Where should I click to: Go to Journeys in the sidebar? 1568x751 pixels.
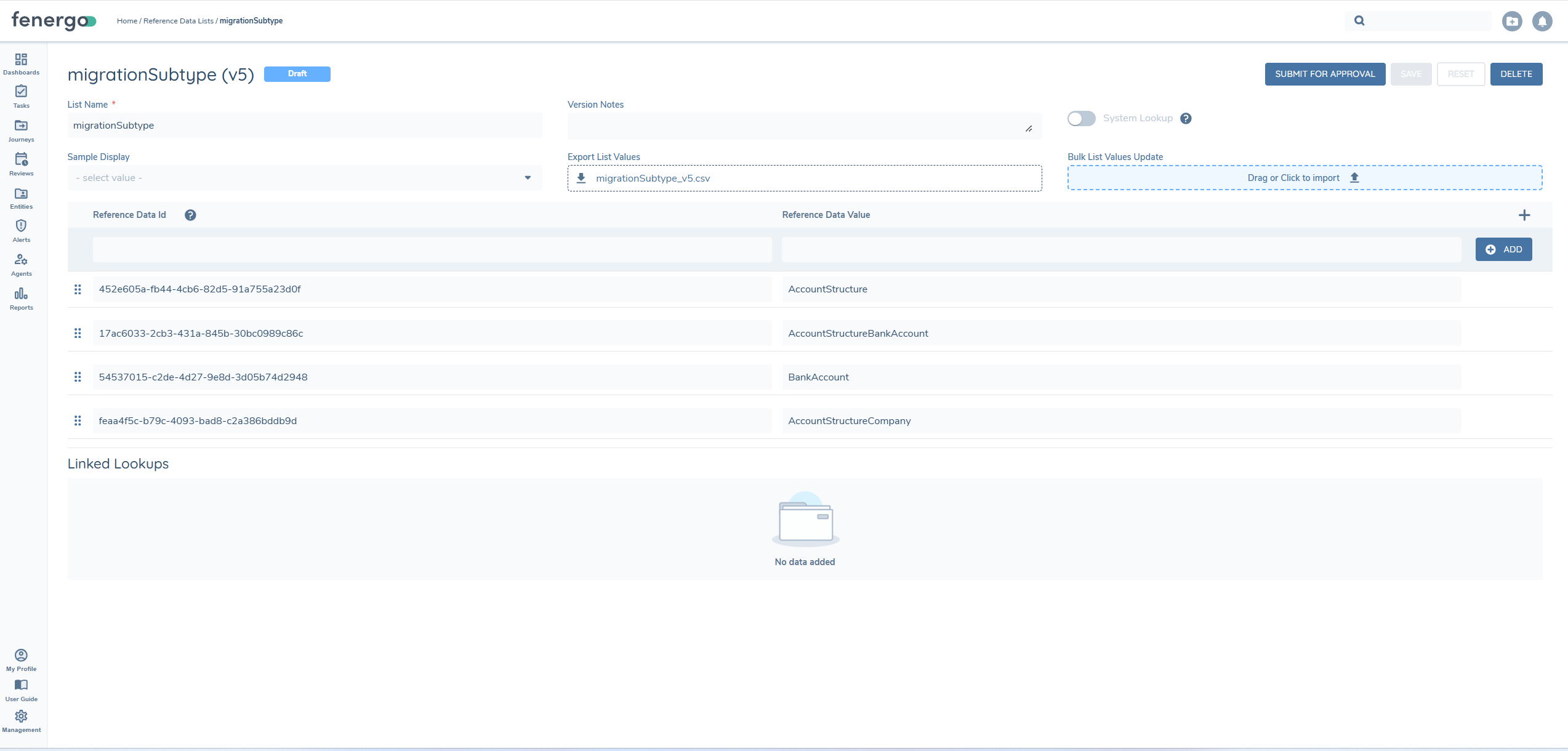point(21,130)
